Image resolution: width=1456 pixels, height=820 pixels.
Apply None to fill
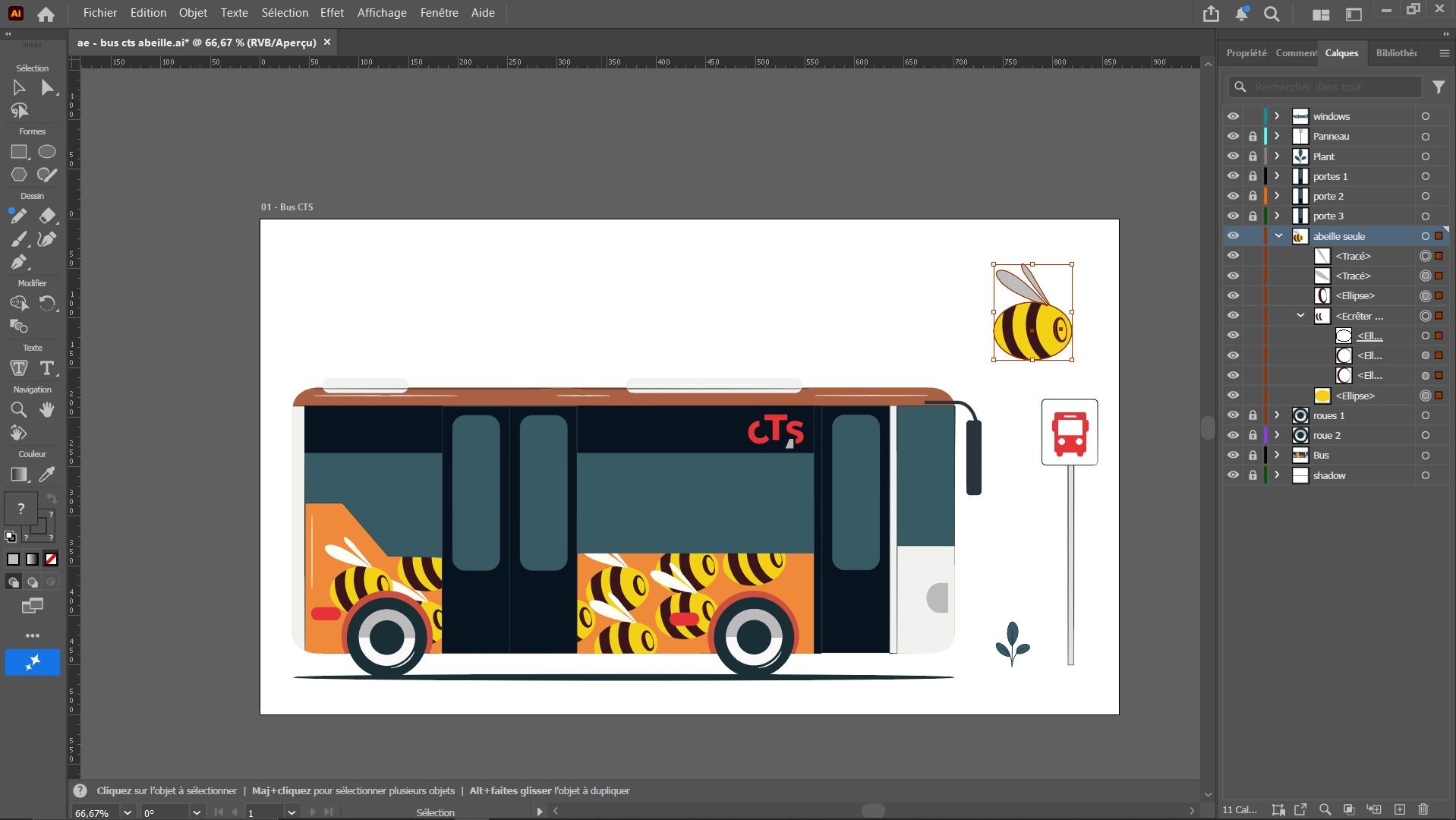point(51,560)
